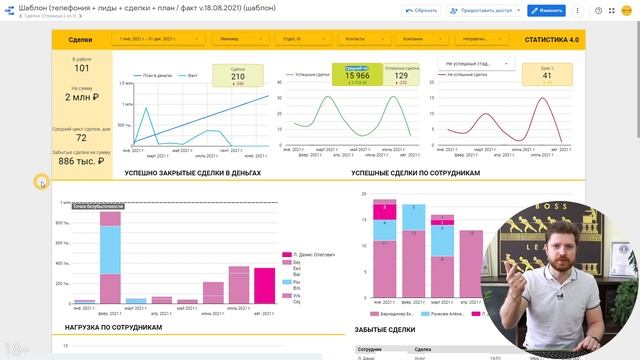This screenshot has width=640, height=360.
Task: Click the Успешные сделки 129 scorecard
Action: (x=401, y=75)
